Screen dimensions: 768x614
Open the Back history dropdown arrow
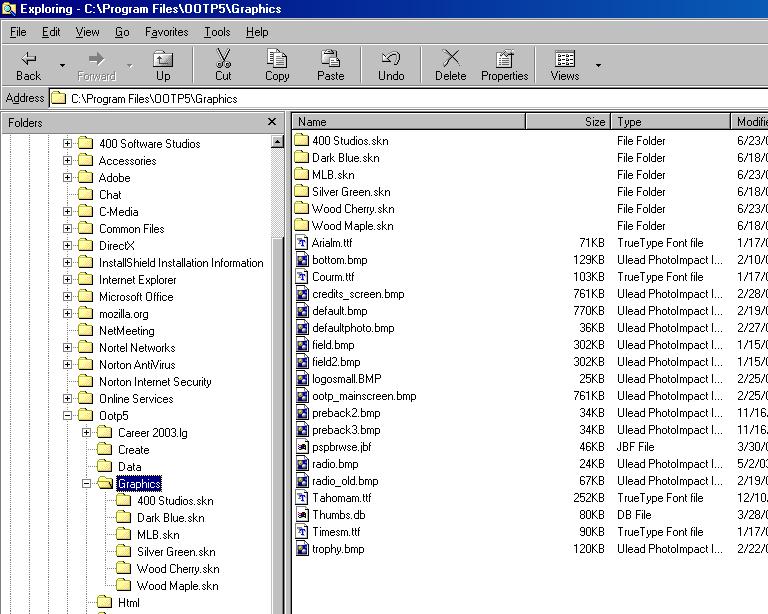62,66
